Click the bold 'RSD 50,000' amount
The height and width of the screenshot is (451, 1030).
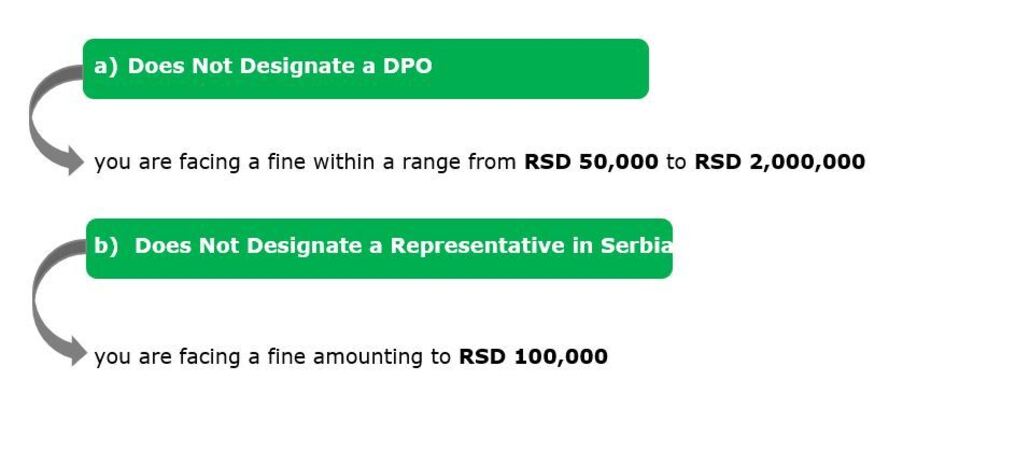click(x=591, y=161)
